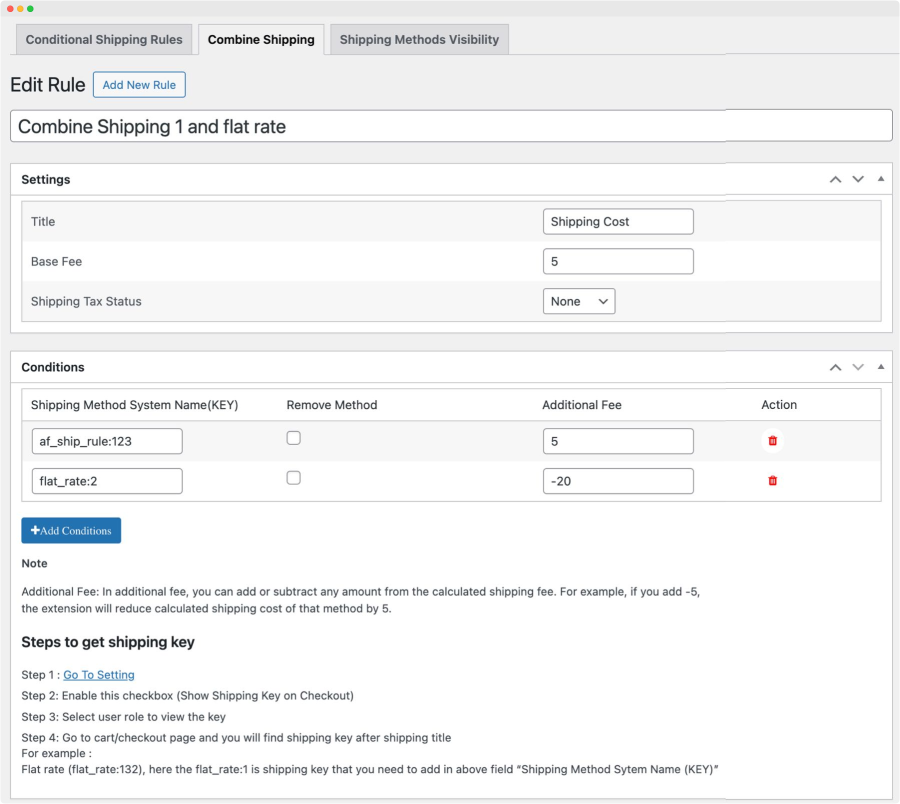Move Settings panel up with arrow

point(835,180)
